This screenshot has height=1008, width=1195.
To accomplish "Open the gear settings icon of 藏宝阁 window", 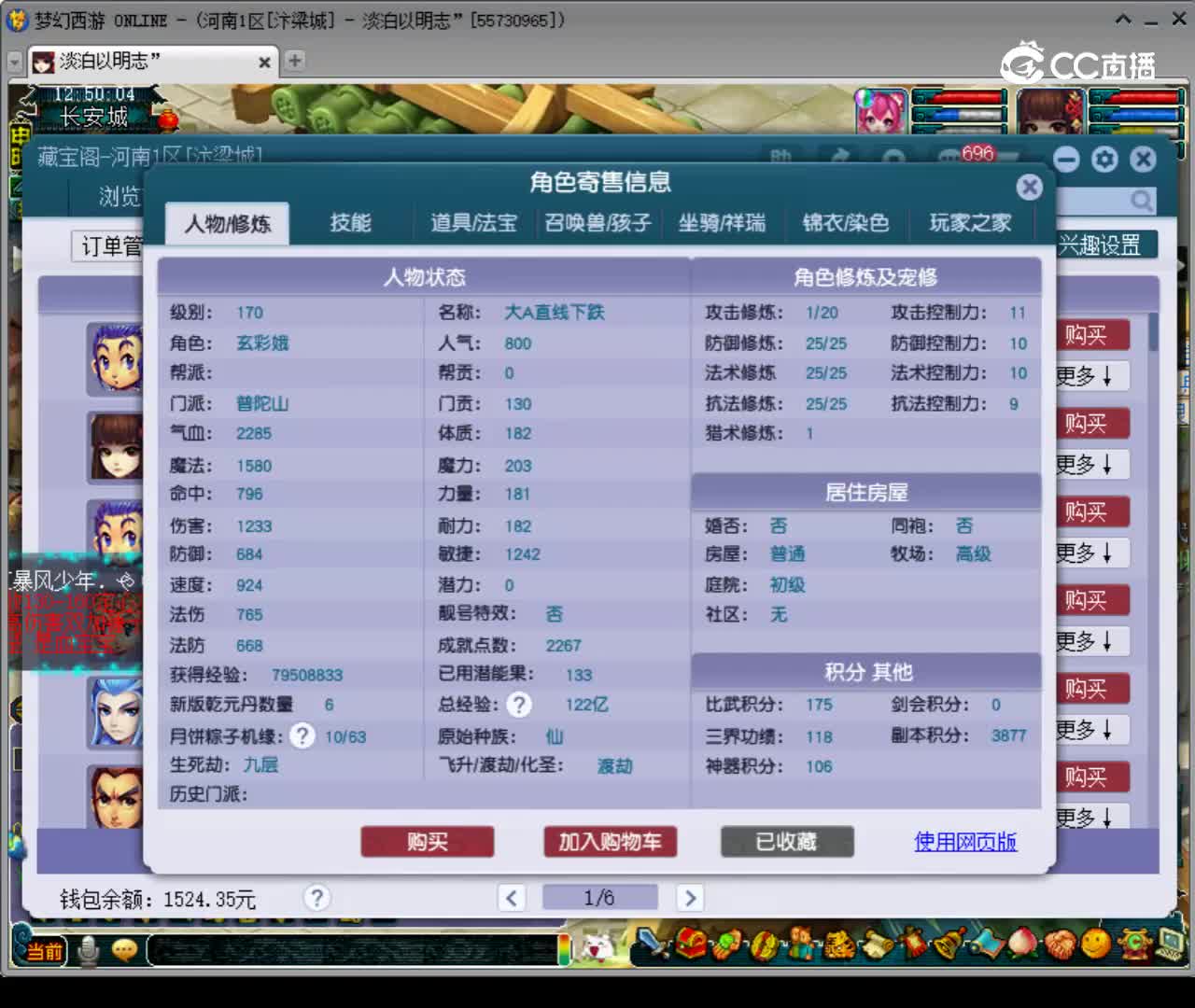I will [x=1104, y=159].
